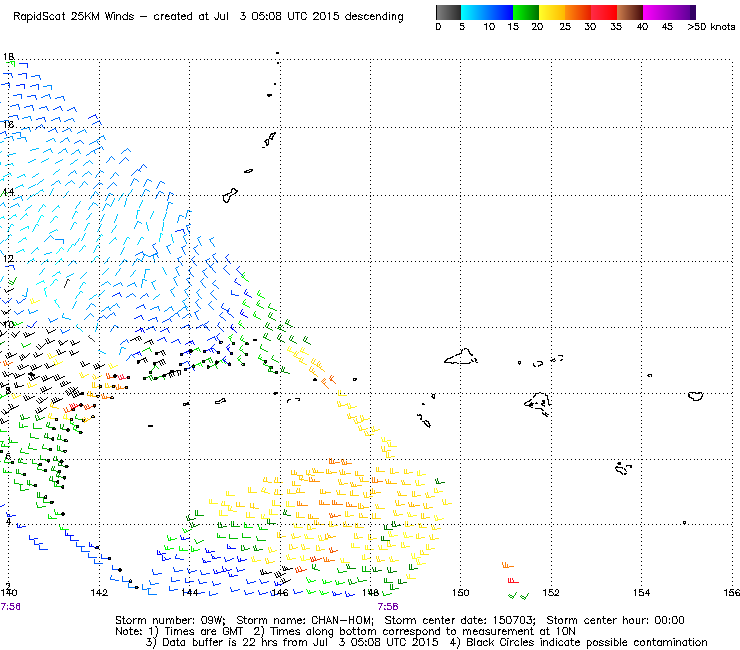Click the green 15-20 knots legend segment
The image size is (740, 650).
click(x=526, y=12)
